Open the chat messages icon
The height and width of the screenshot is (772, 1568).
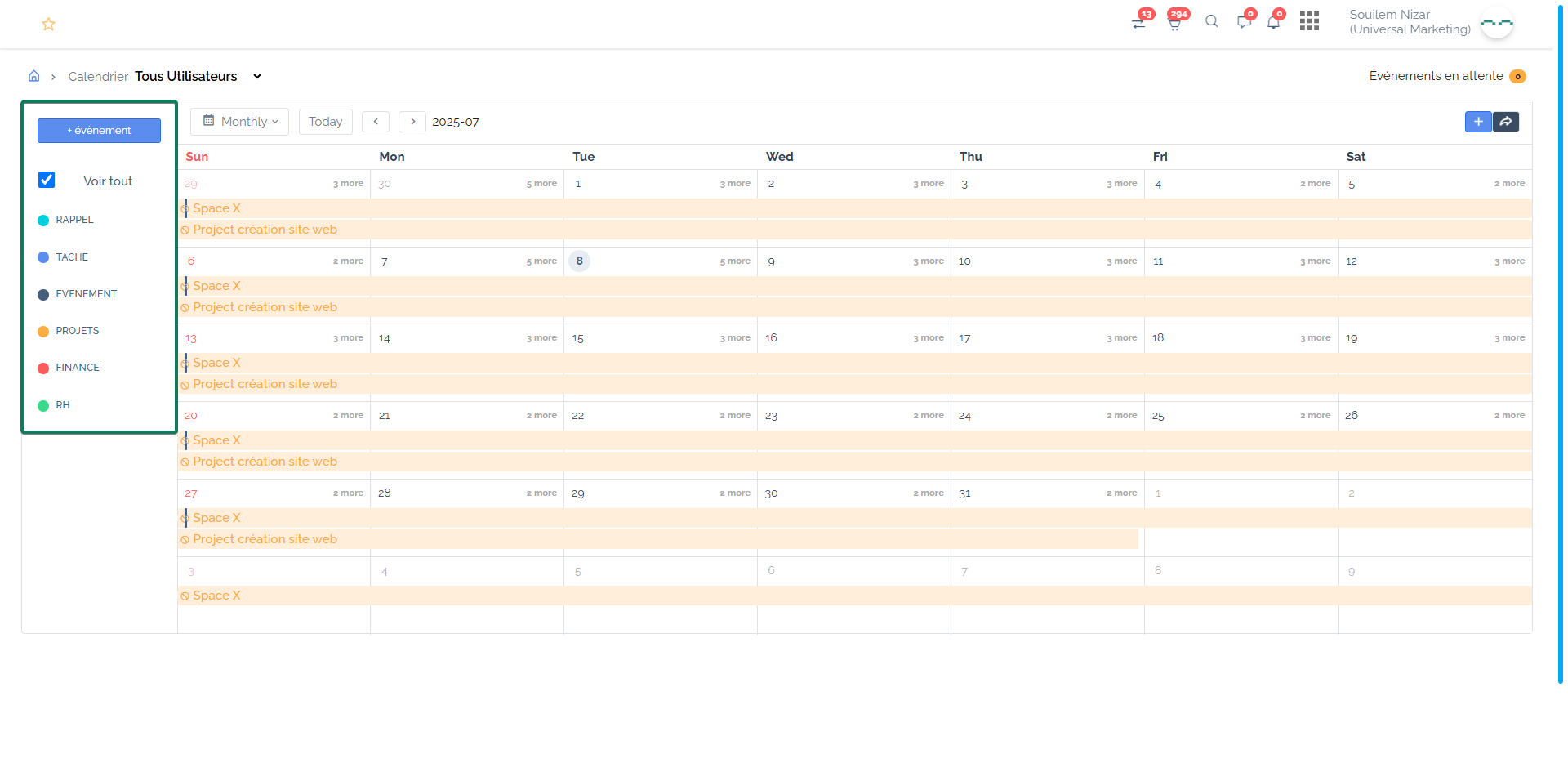tap(1244, 22)
